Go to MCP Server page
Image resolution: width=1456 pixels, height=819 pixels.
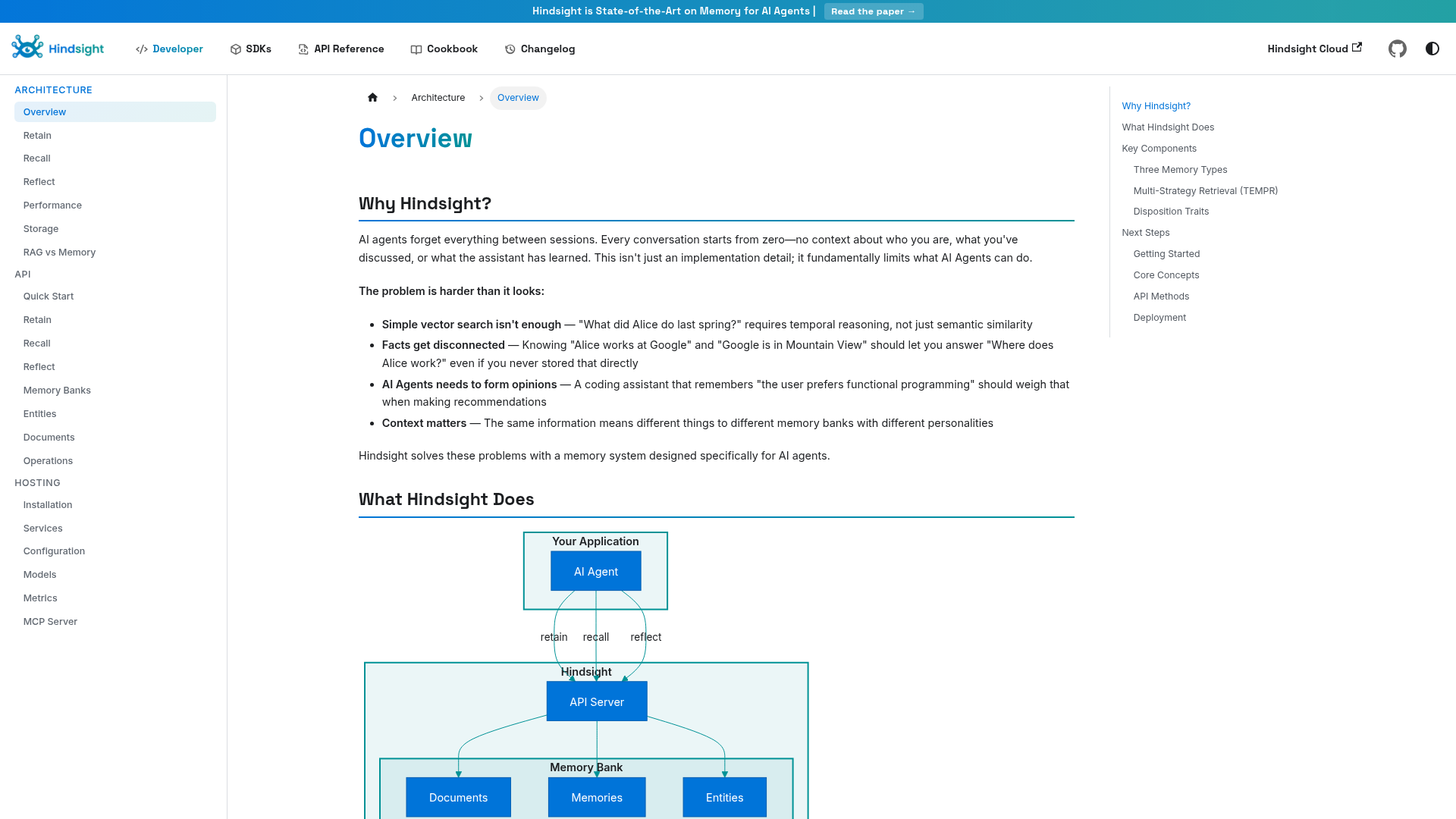click(50, 622)
